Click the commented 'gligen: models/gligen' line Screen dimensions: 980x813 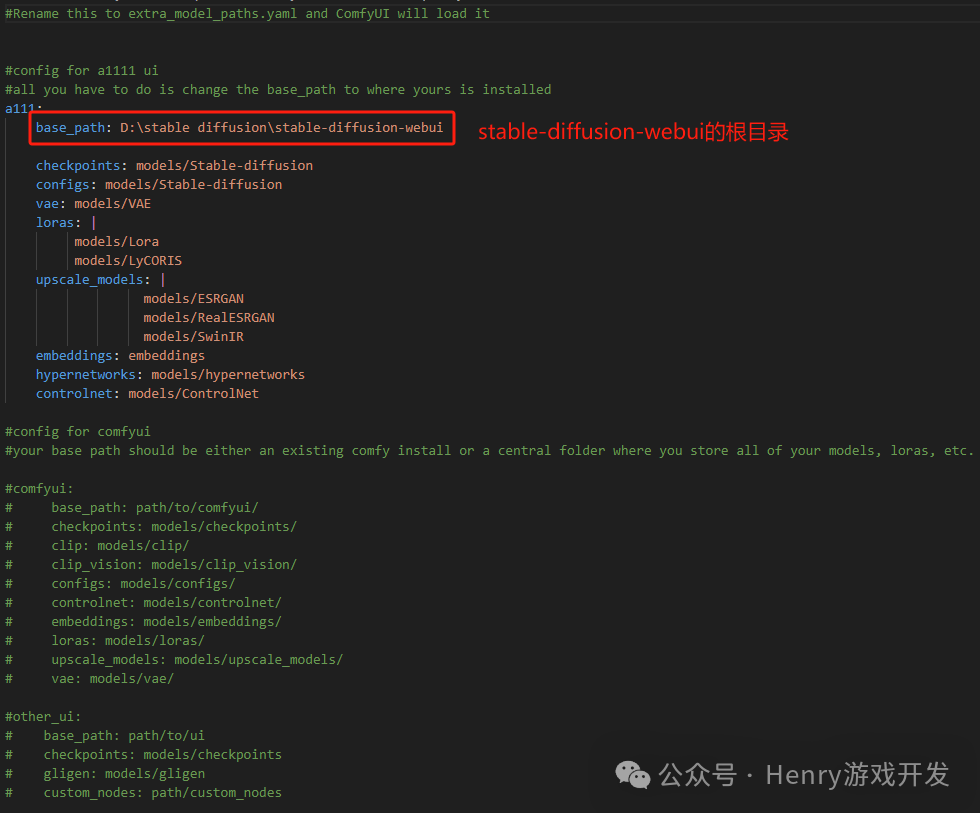(x=124, y=774)
